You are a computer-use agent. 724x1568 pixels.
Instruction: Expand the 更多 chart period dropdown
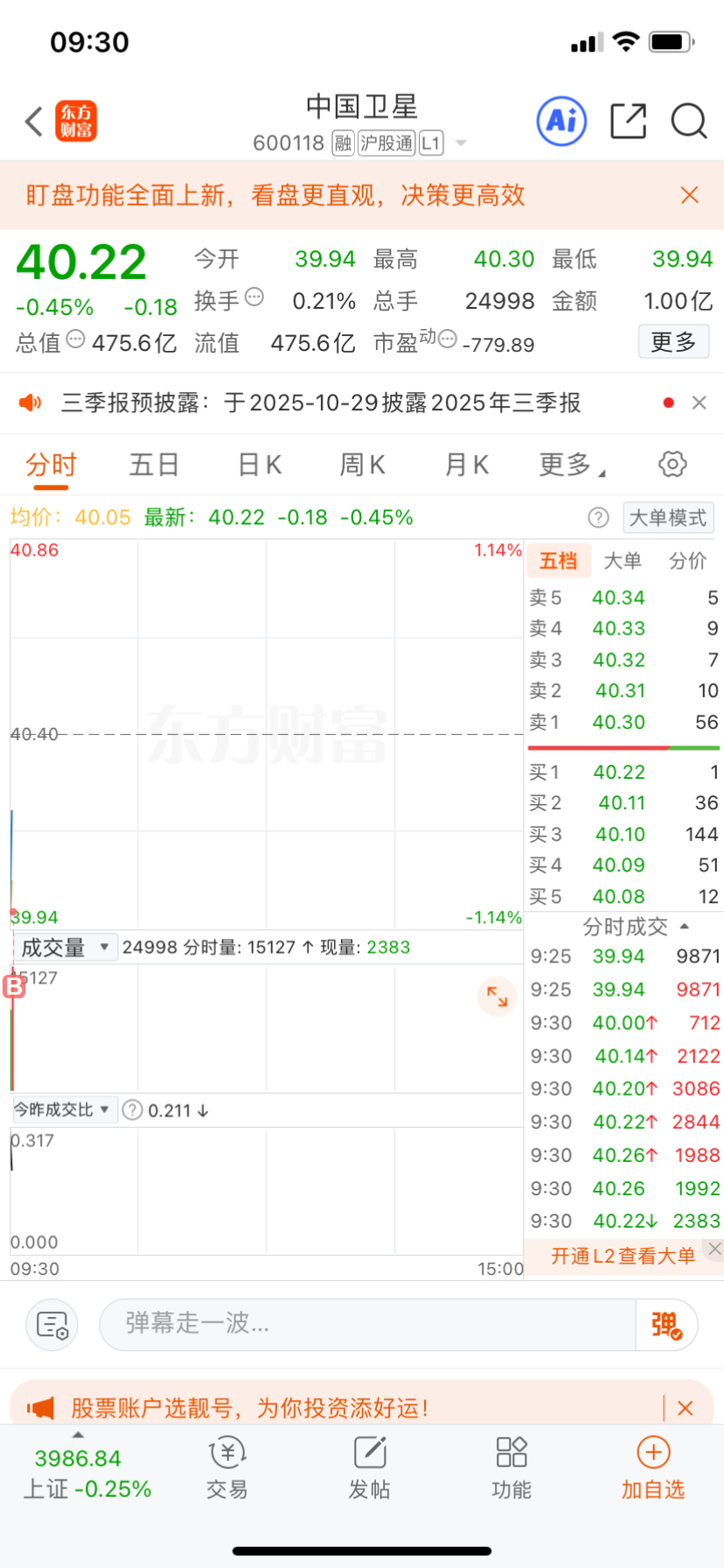tap(571, 465)
